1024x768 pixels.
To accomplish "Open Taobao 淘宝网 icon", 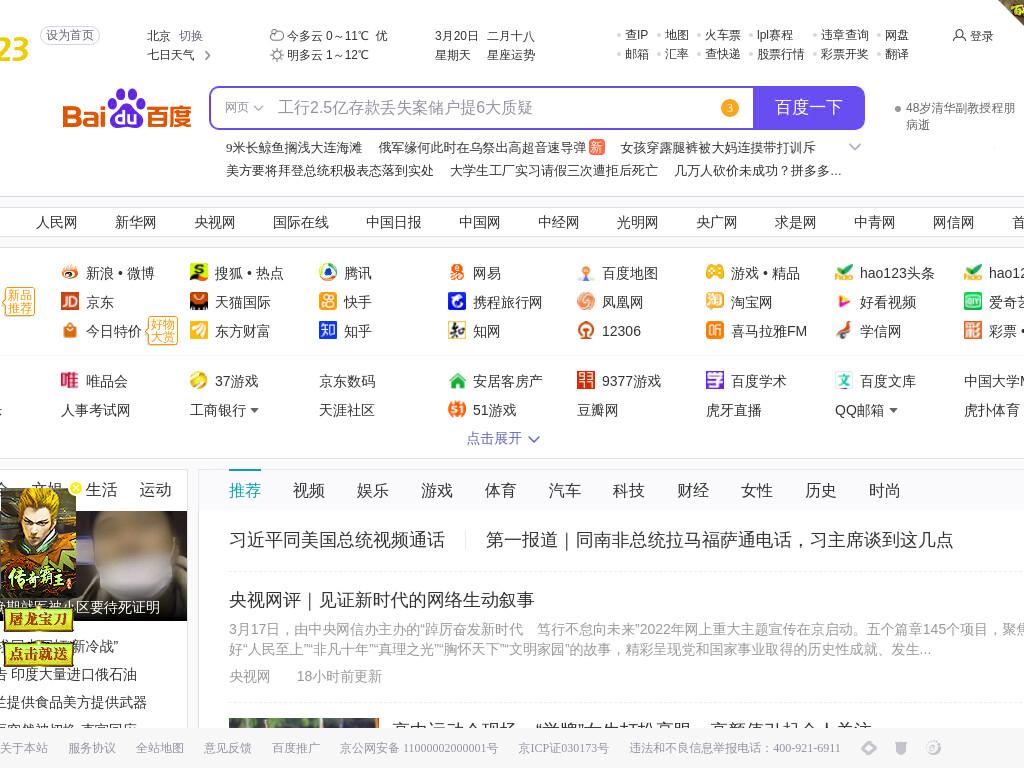I will pos(714,301).
